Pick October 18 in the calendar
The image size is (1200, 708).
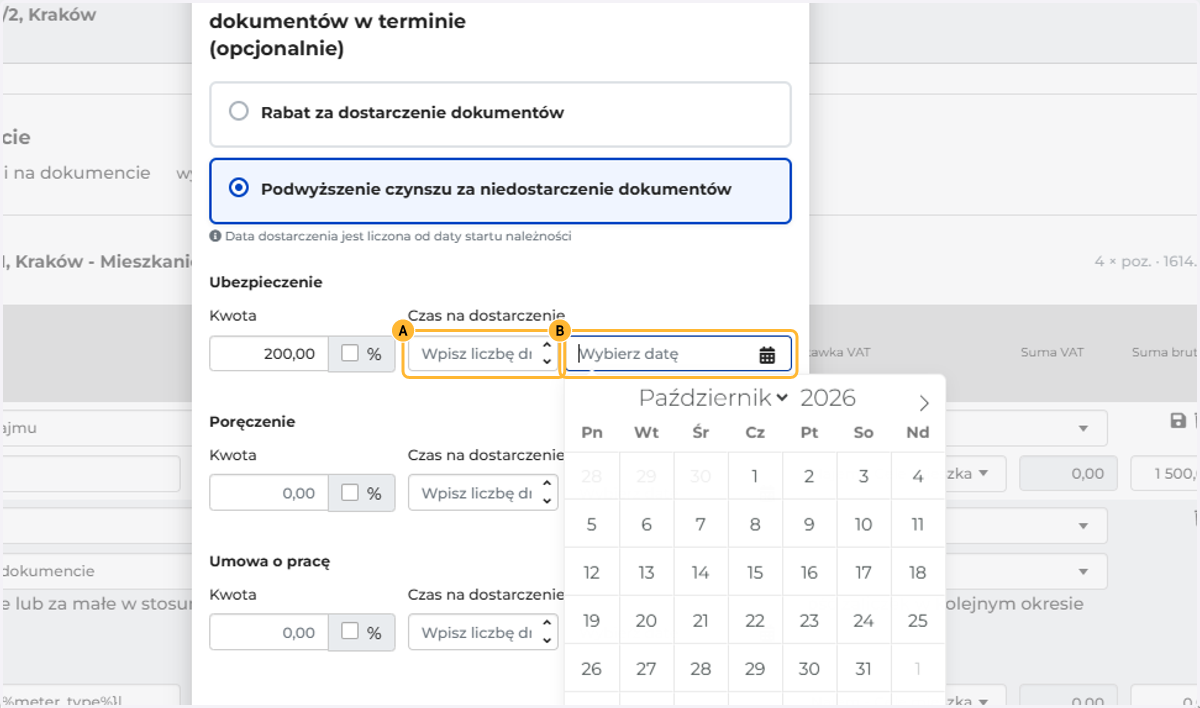coord(918,573)
